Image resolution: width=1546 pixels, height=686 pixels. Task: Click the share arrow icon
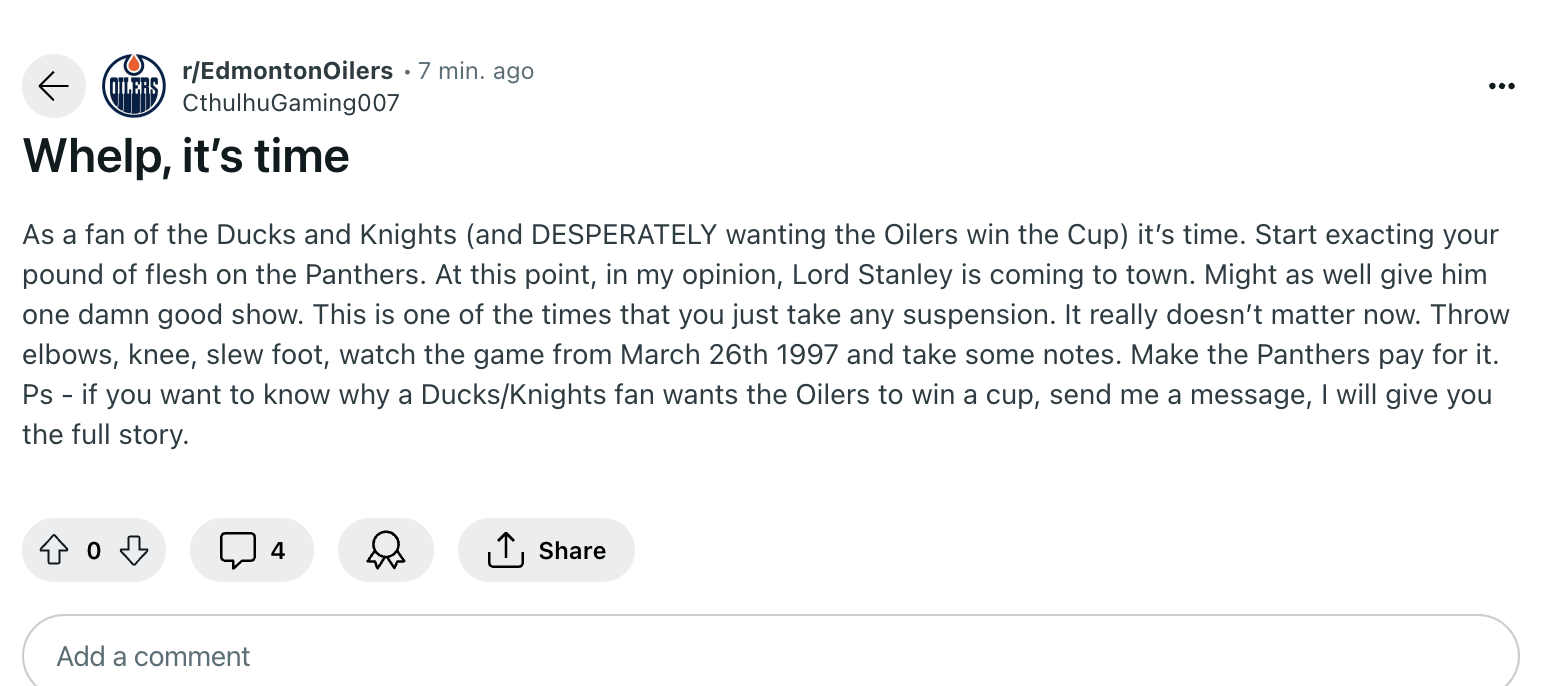[x=506, y=550]
